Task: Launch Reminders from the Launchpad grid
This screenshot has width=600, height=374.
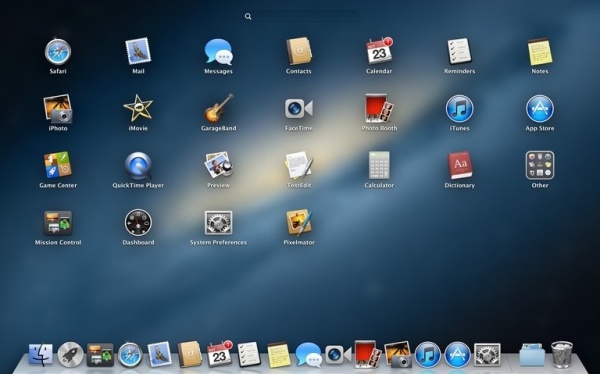Action: [460, 51]
